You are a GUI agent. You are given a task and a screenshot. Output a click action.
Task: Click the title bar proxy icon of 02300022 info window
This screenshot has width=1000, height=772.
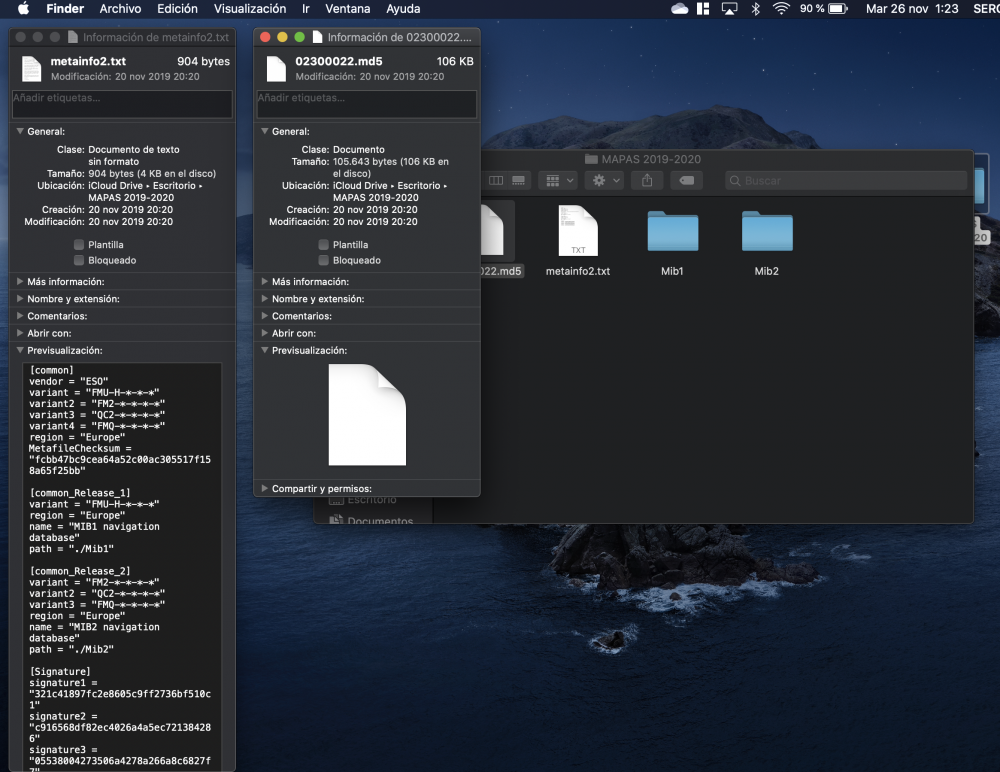[x=317, y=37]
